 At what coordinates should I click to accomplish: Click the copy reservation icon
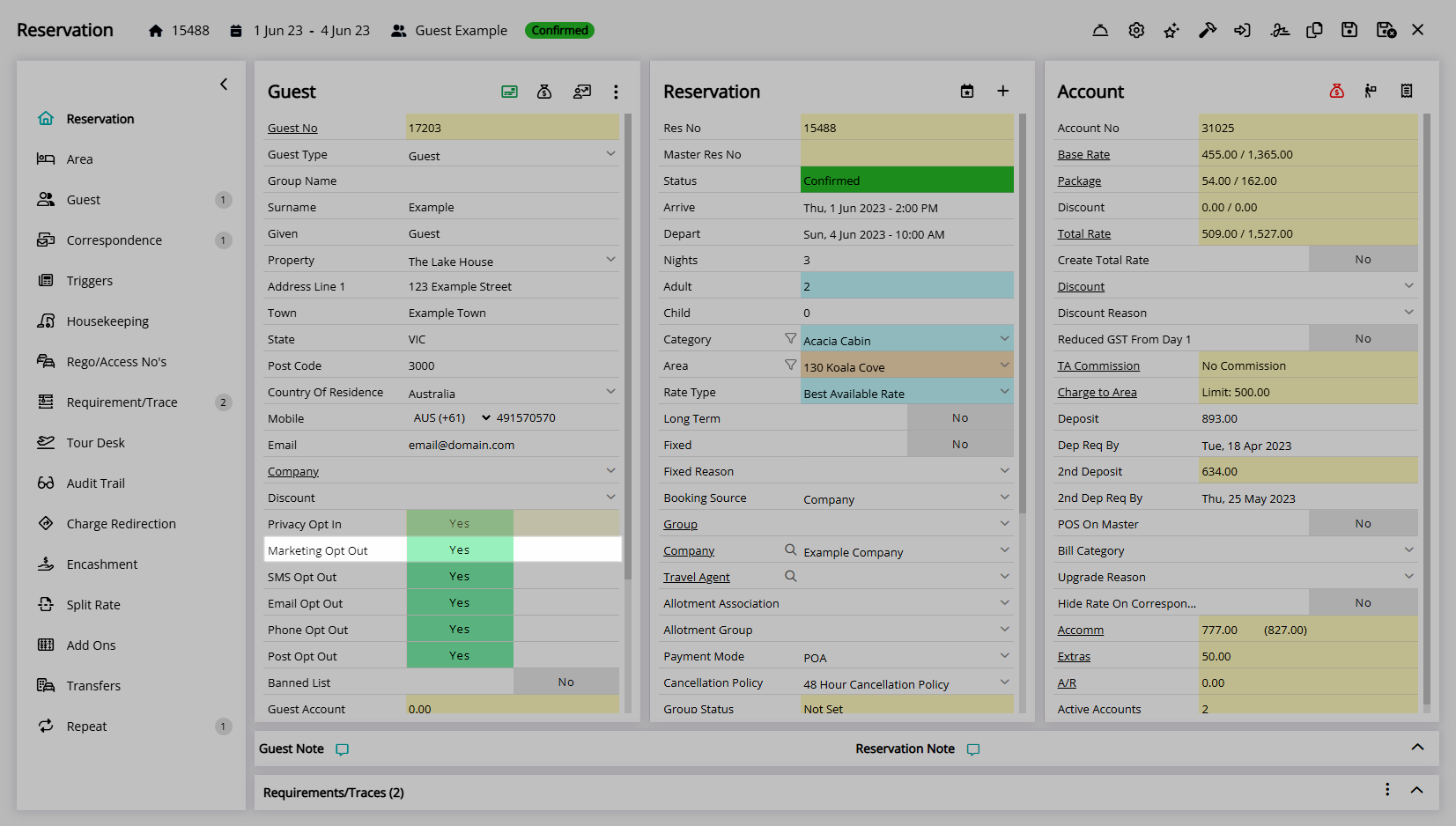(x=1314, y=30)
